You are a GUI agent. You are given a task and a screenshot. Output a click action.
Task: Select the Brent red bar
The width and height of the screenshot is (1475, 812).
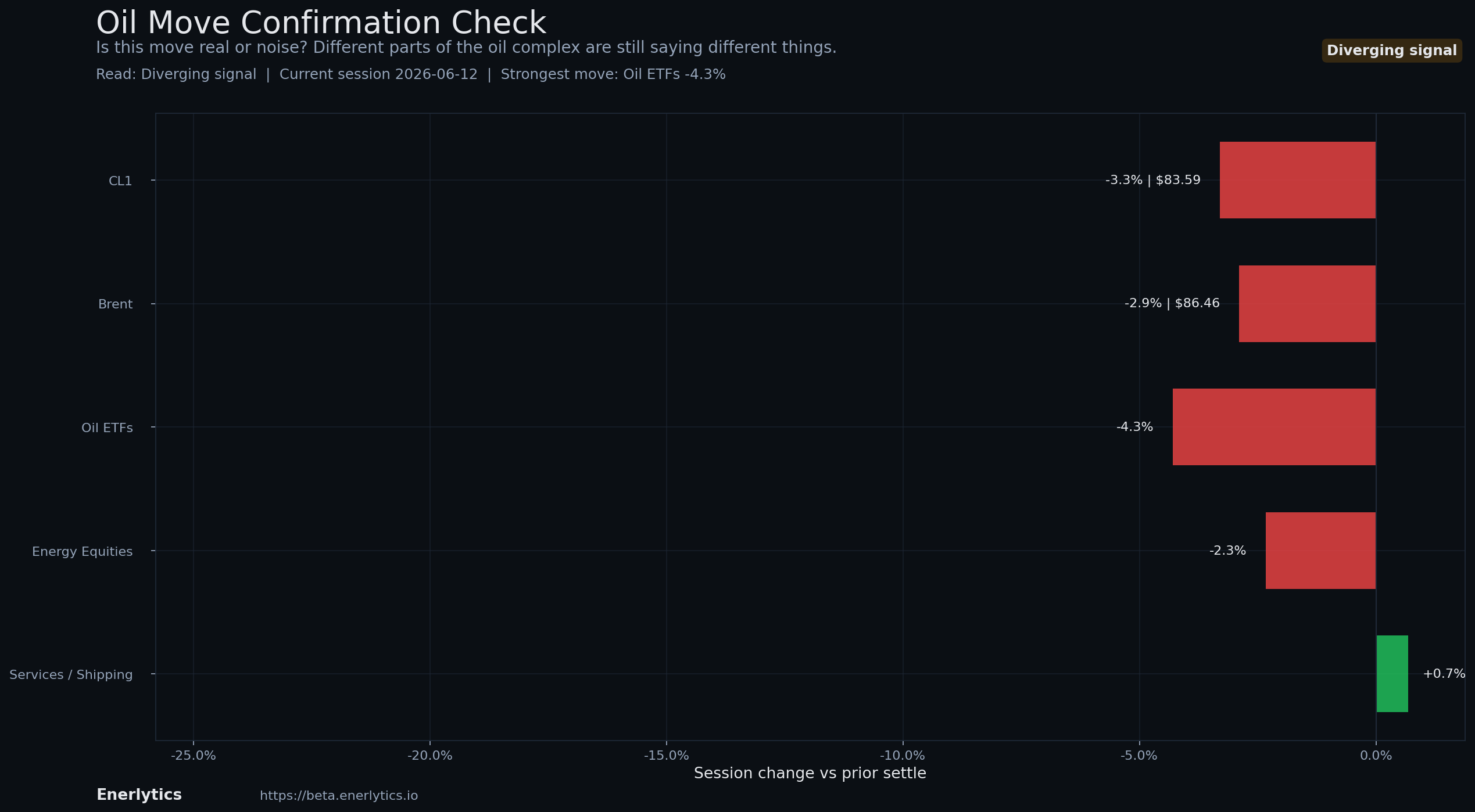pyautogui.click(x=1308, y=304)
